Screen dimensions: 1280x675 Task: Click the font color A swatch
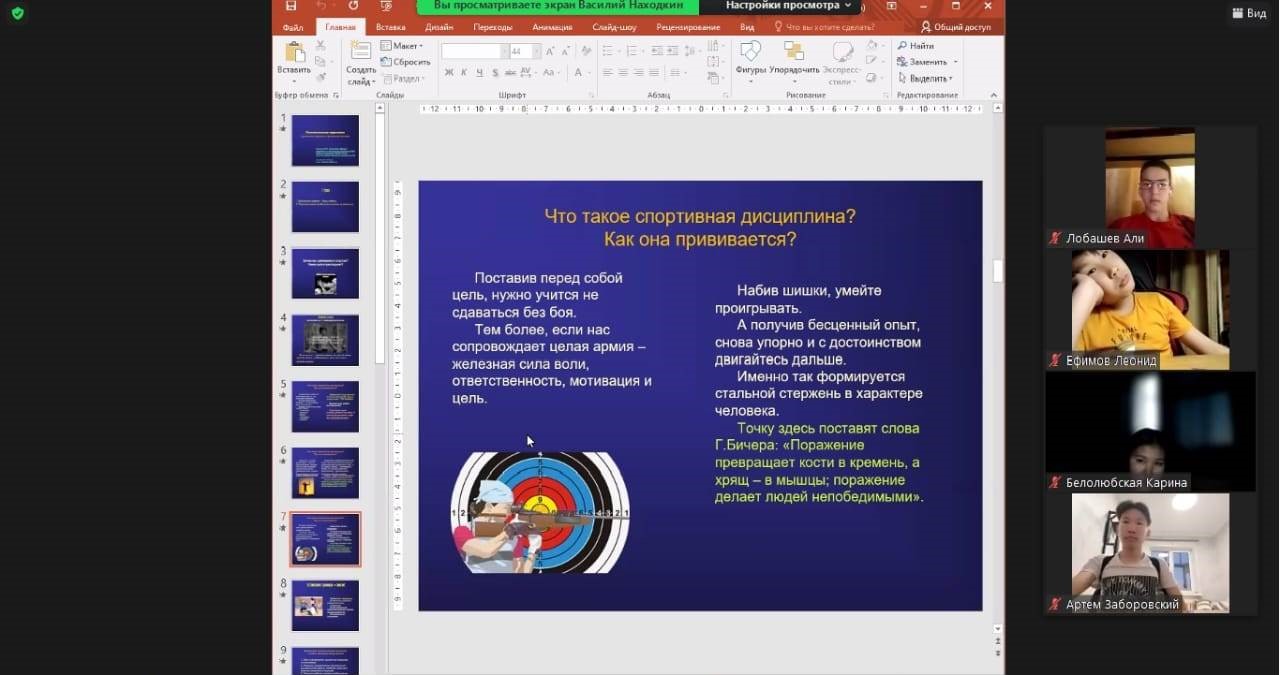[579, 72]
